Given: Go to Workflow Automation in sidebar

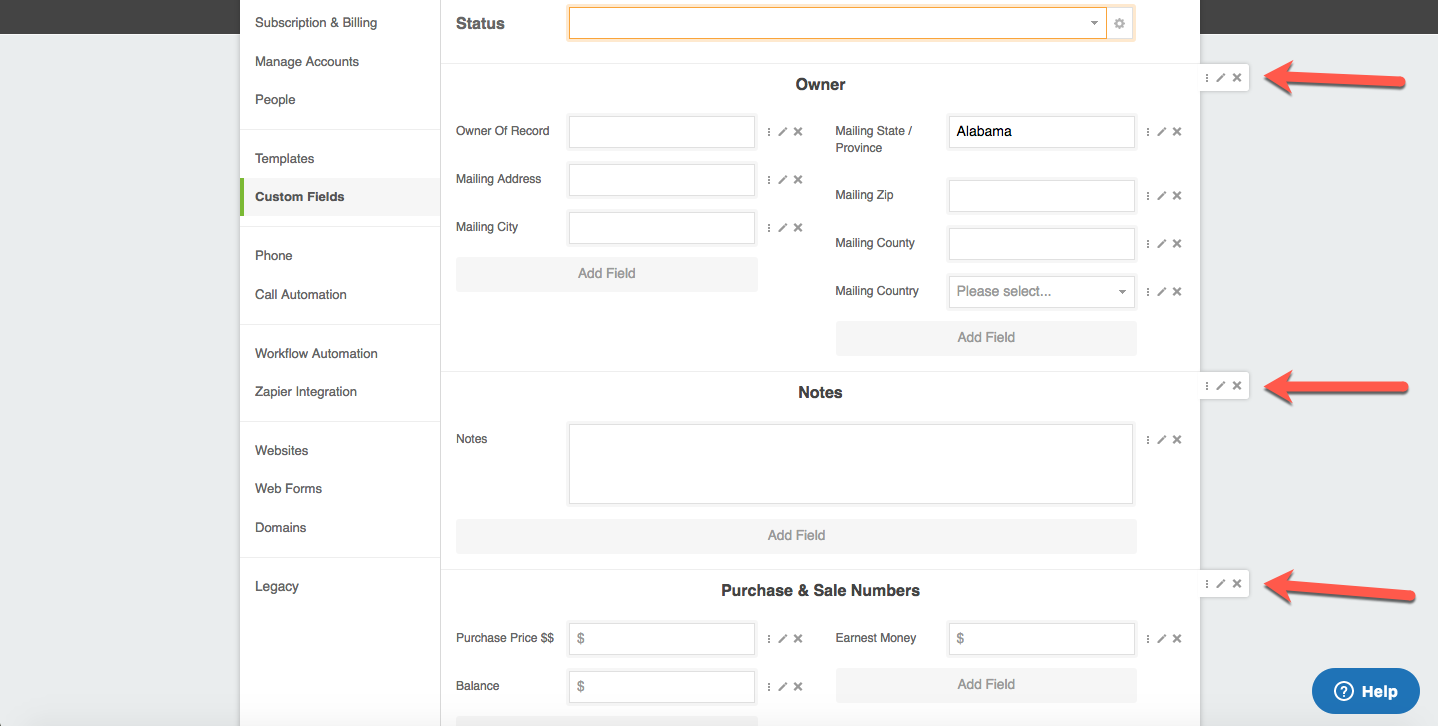Looking at the screenshot, I should pos(316,354).
